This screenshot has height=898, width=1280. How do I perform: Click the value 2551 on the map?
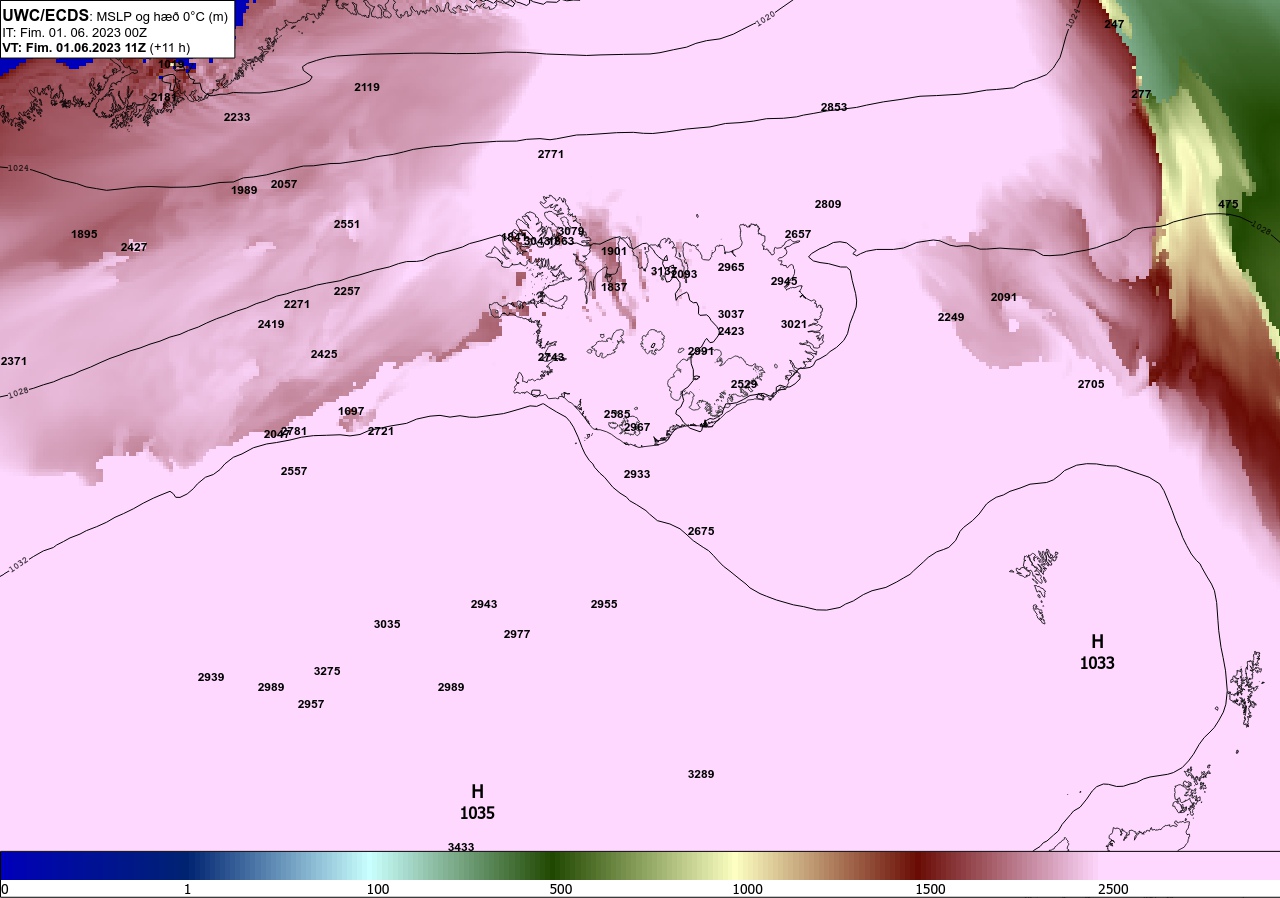347,224
